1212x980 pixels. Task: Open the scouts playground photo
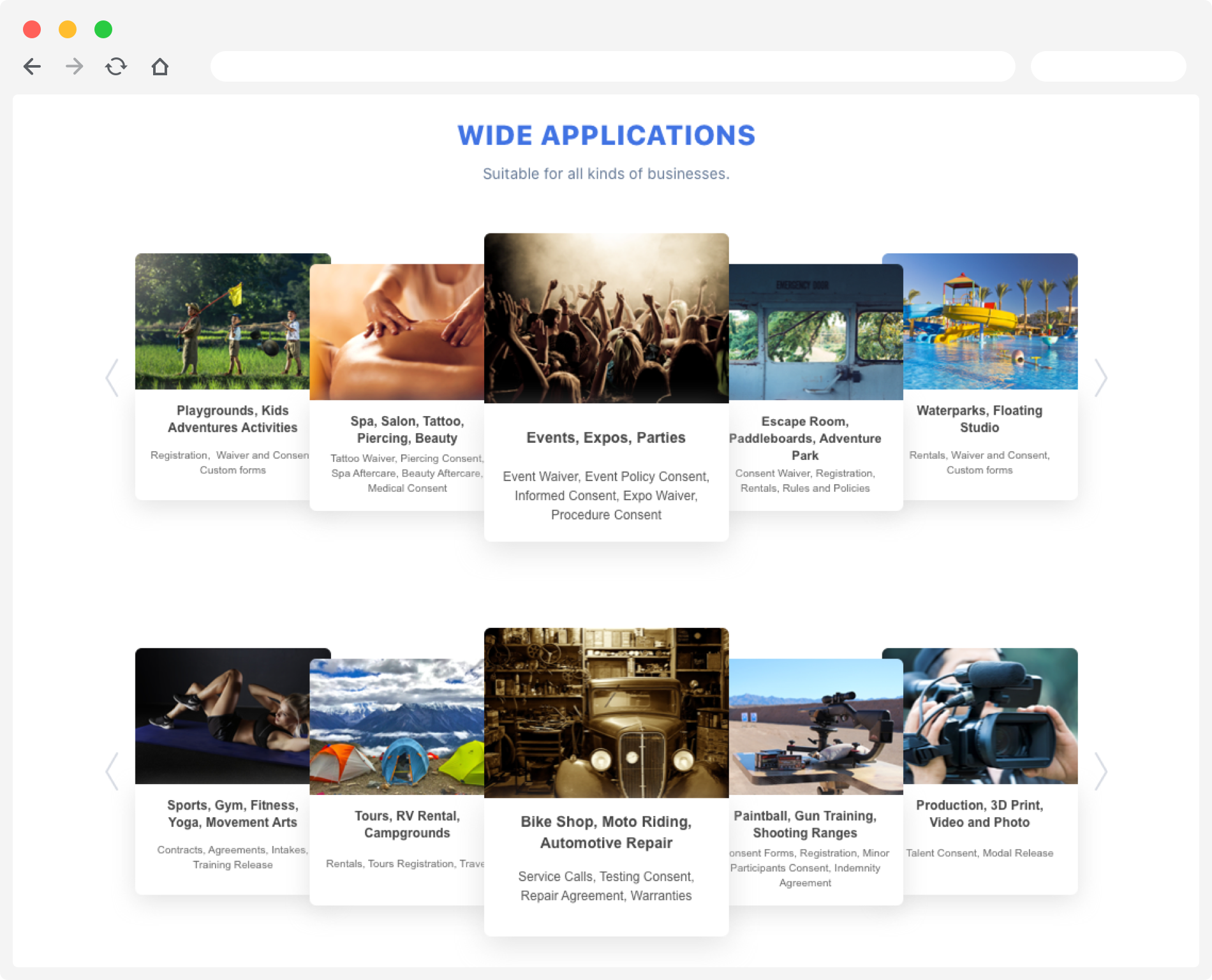click(x=223, y=322)
